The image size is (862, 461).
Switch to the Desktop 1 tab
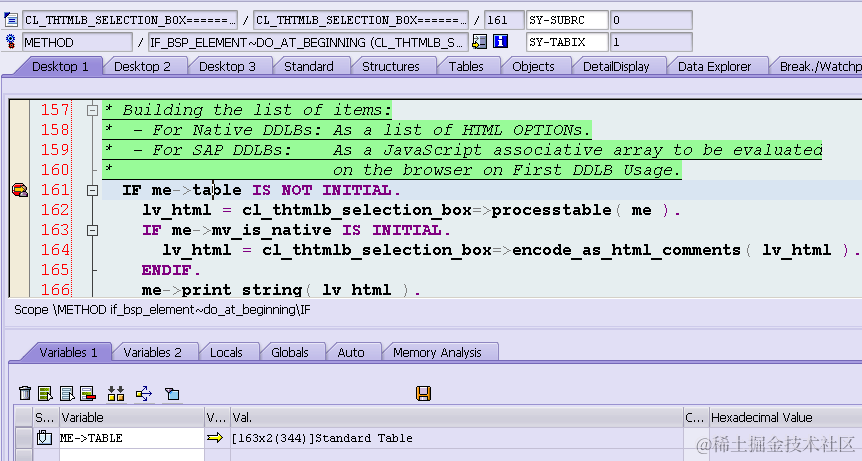click(60, 66)
